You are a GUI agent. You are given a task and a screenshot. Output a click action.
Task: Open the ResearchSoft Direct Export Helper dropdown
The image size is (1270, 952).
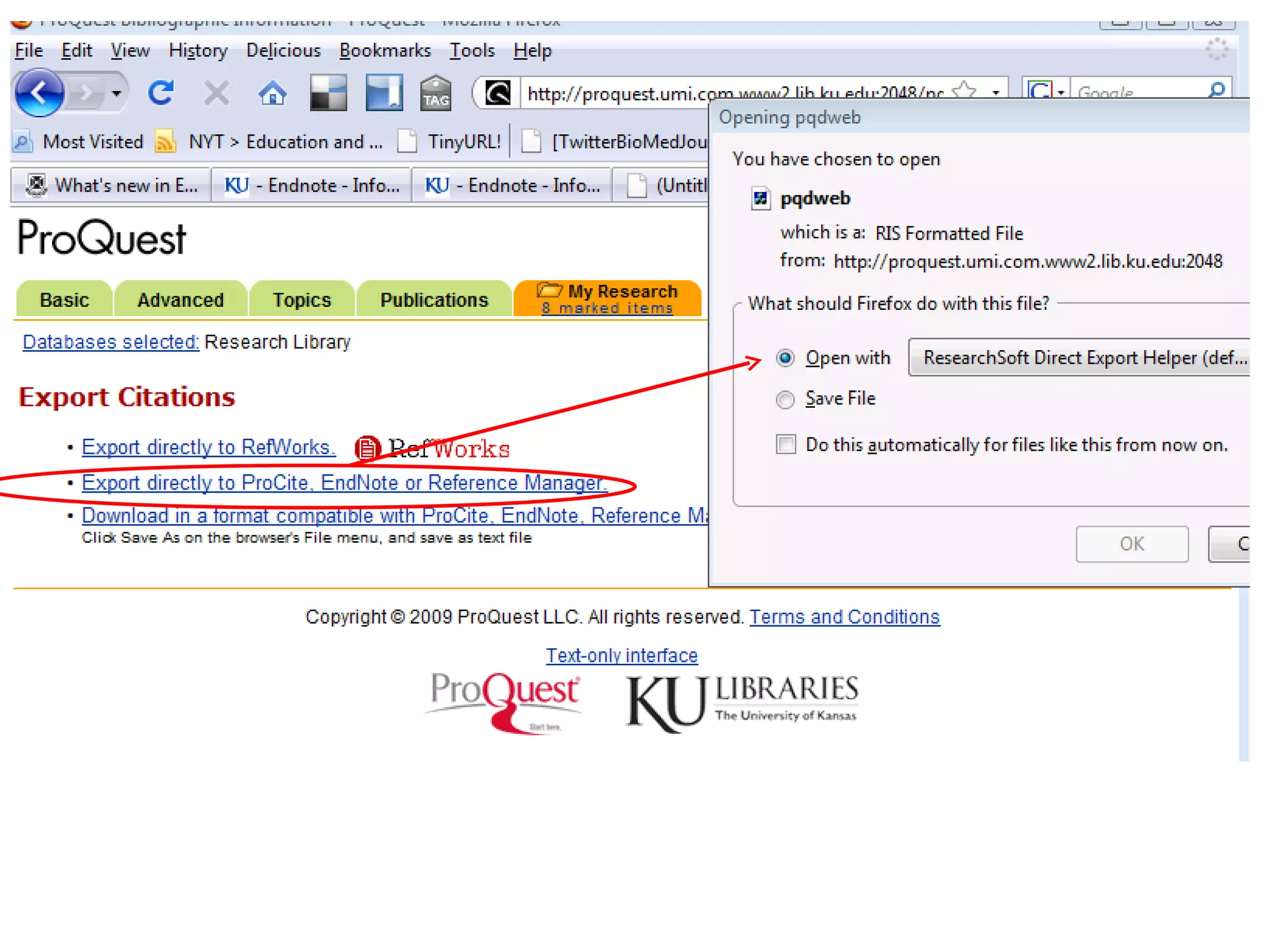point(1079,358)
